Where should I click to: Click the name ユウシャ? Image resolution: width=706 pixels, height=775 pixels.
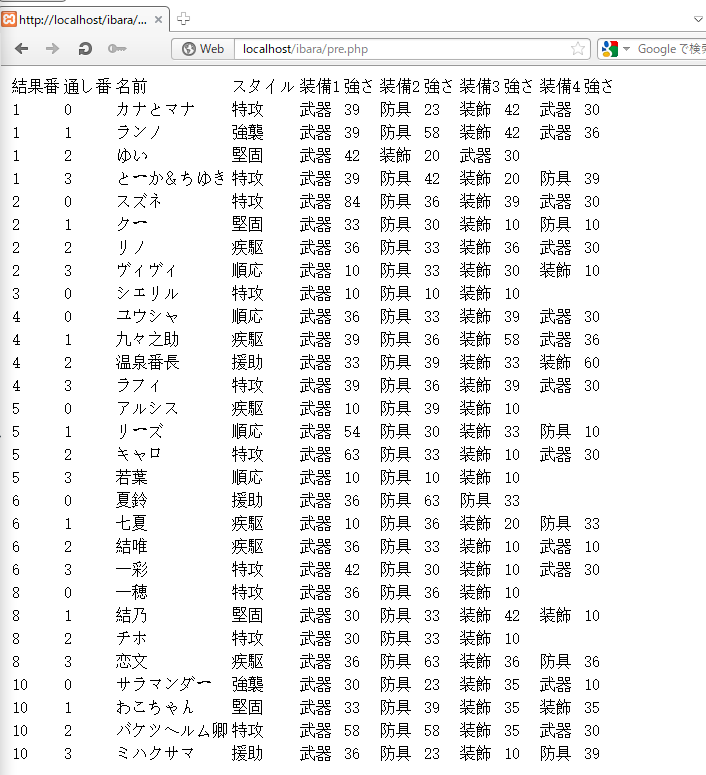[147, 316]
